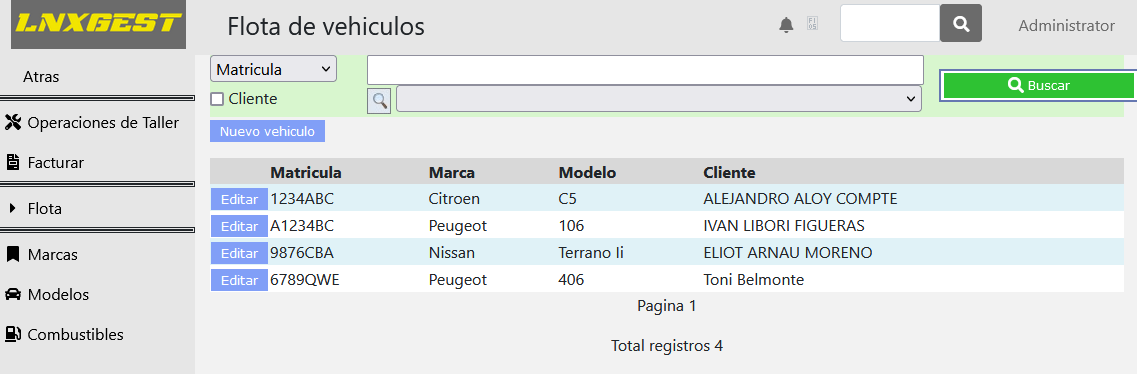Viewport: 1137px width, 374px height.
Task: Edit the vehicle 9876CBA row
Action: pos(239,253)
